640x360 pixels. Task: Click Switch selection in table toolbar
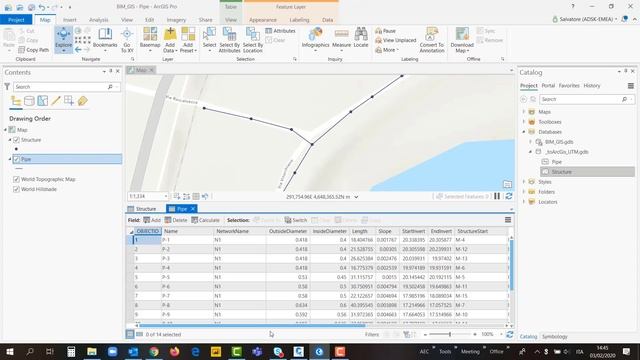point(296,220)
